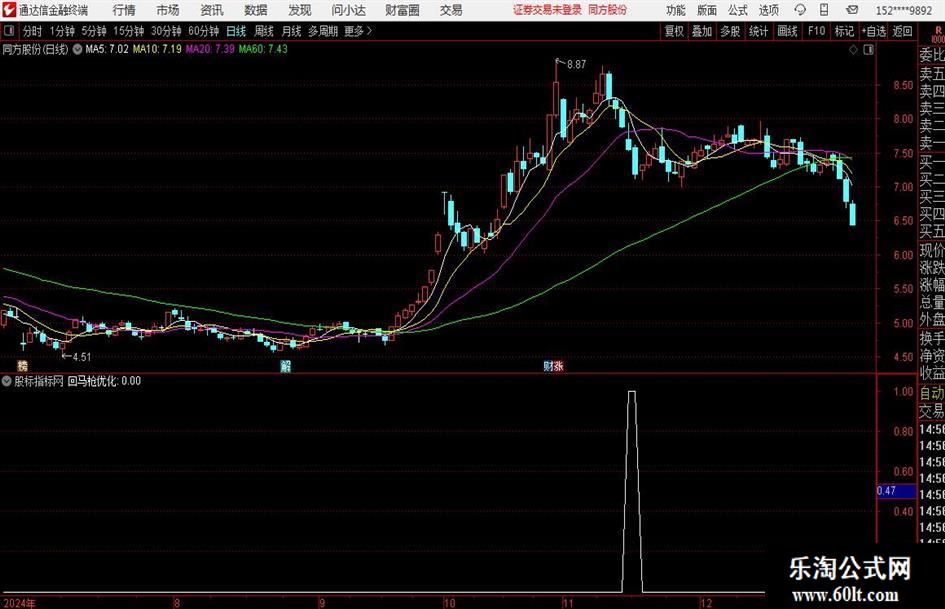The height and width of the screenshot is (609, 945).
Task: Open the 行情 menu
Action: [124, 10]
